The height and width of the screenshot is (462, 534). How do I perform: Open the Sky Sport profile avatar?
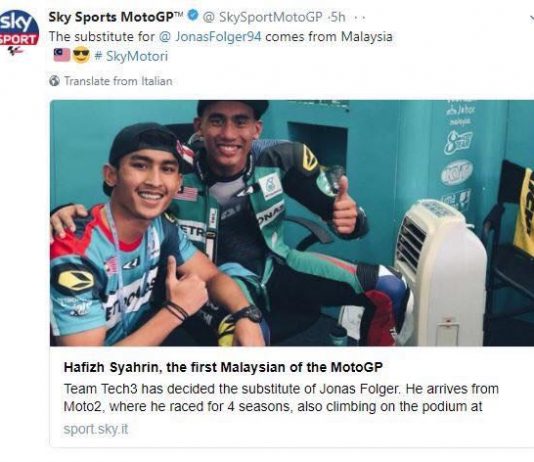[18, 32]
